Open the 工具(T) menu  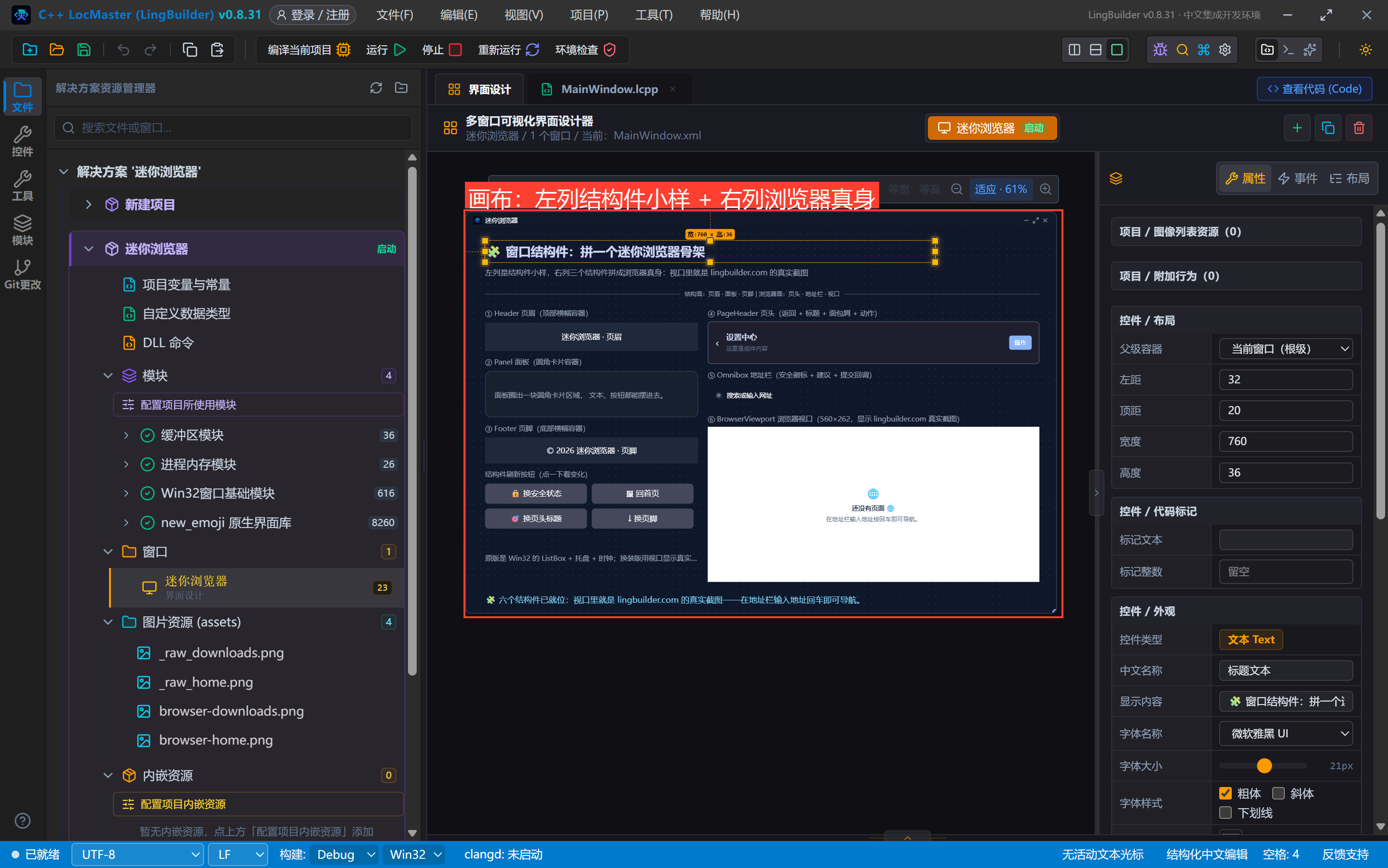pos(654,15)
